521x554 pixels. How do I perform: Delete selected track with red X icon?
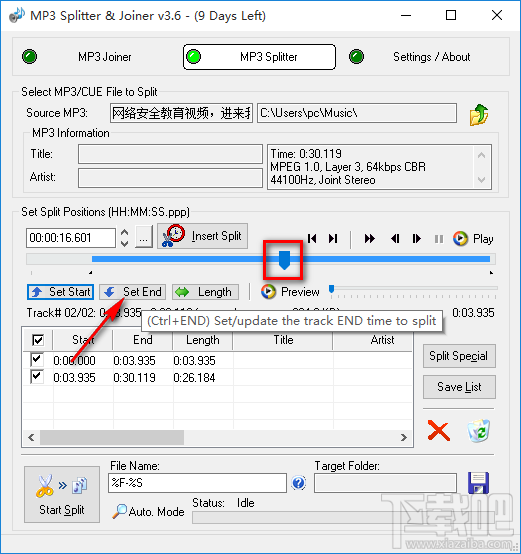tap(439, 430)
